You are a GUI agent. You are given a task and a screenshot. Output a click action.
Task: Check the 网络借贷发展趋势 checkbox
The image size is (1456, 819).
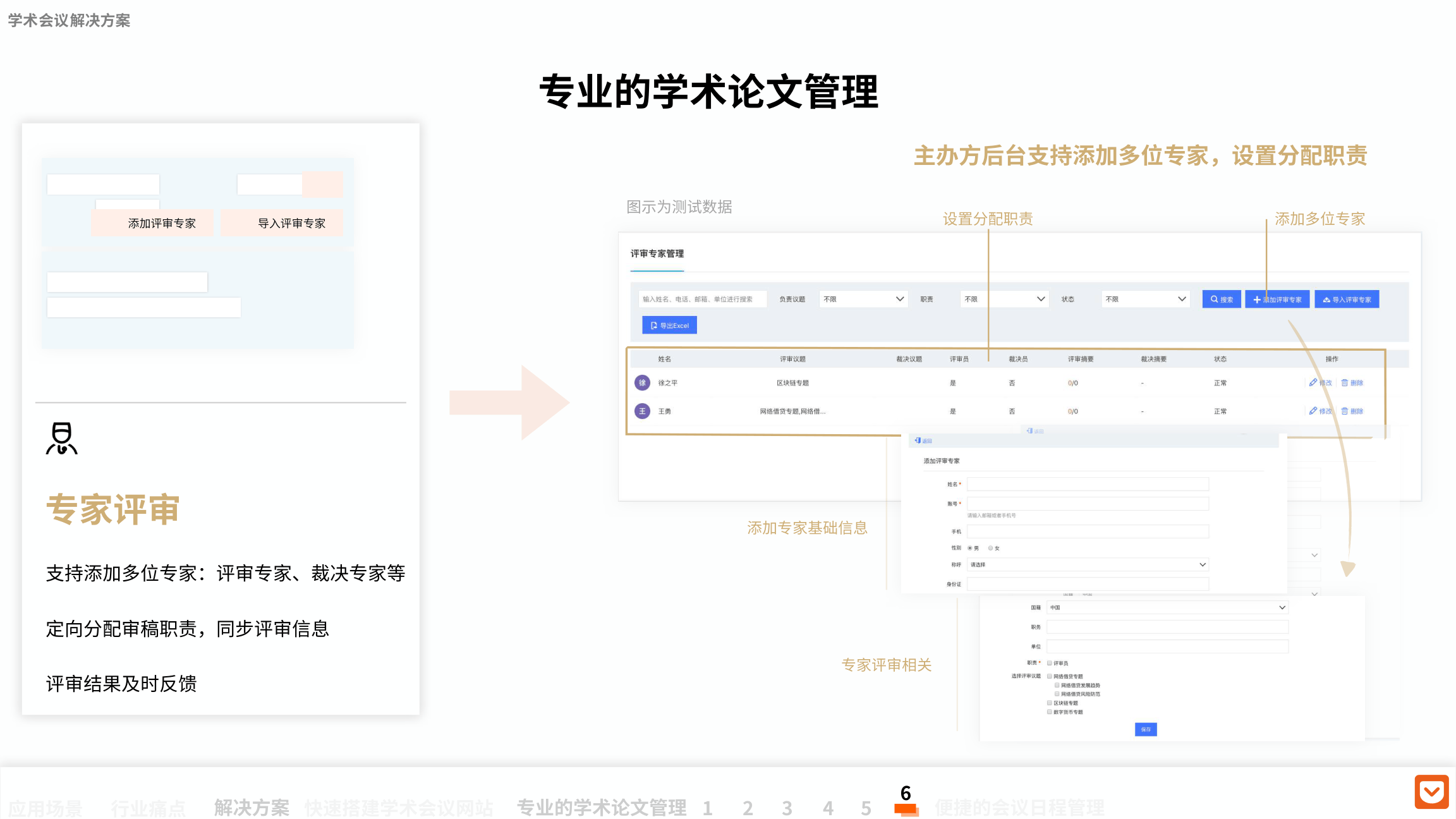(x=1057, y=685)
